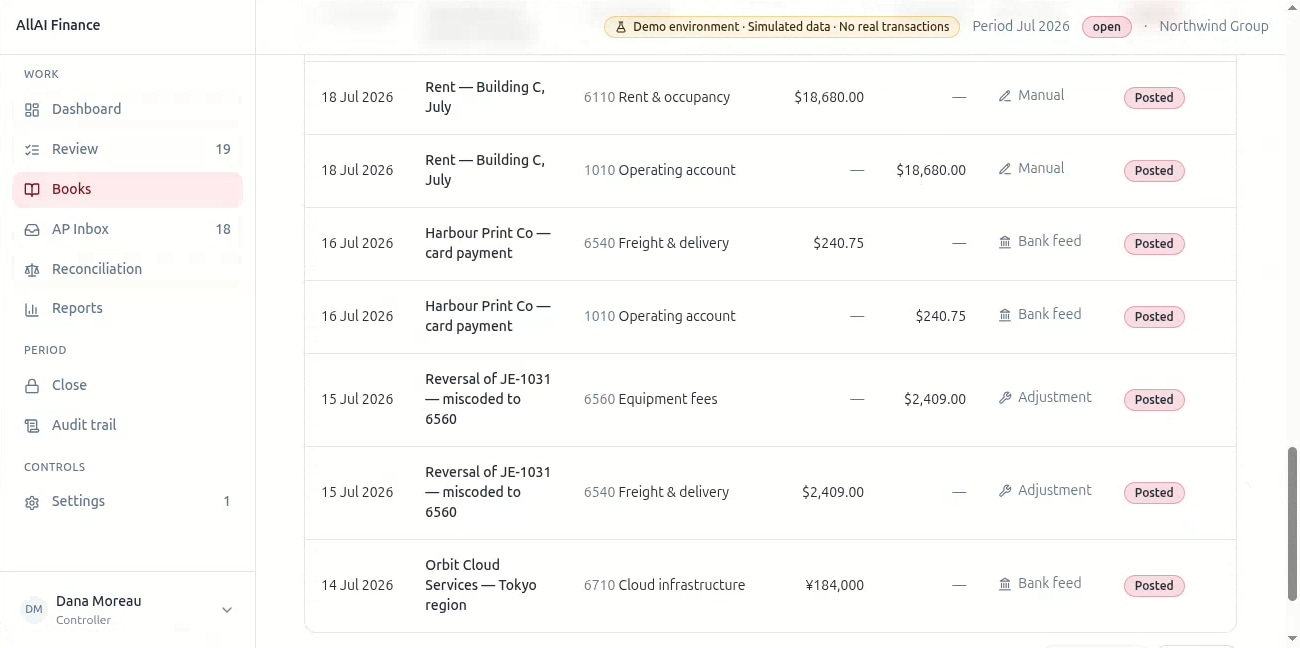Screen dimensions: 1300x648
Task: Click the Settings count 1 badge
Action: click(x=227, y=501)
